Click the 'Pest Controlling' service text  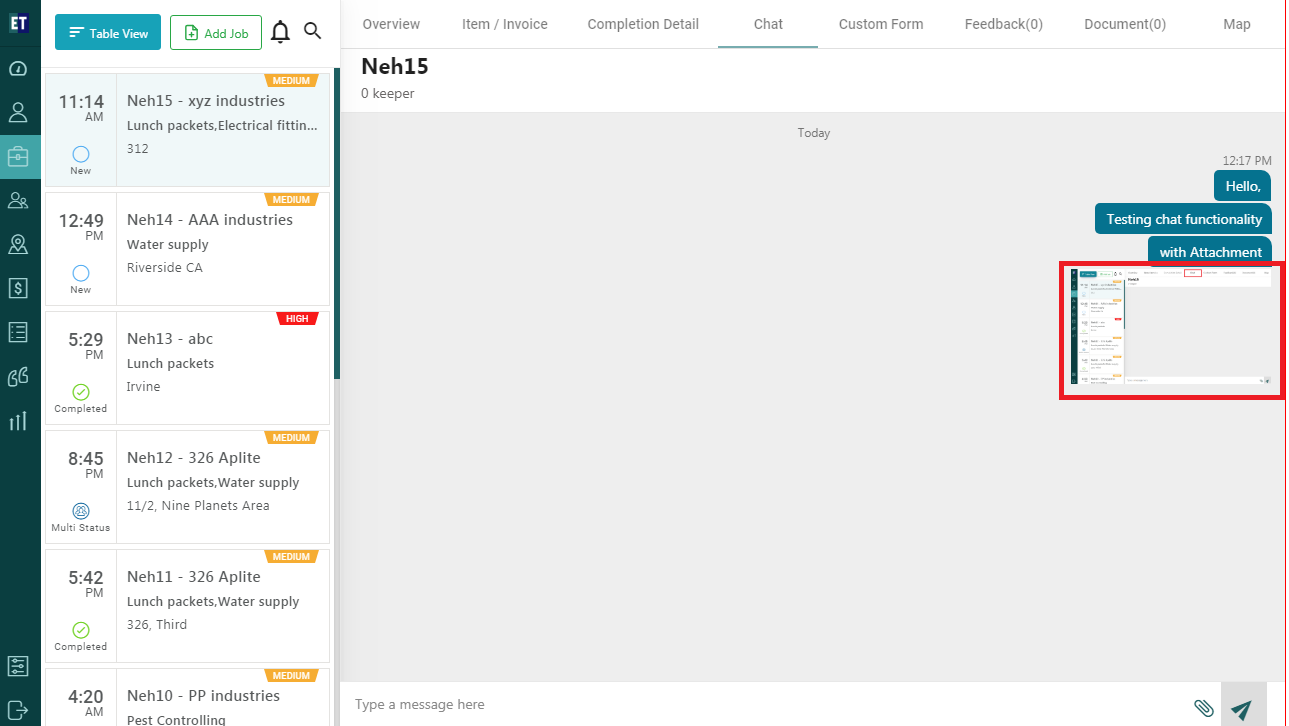[176, 719]
